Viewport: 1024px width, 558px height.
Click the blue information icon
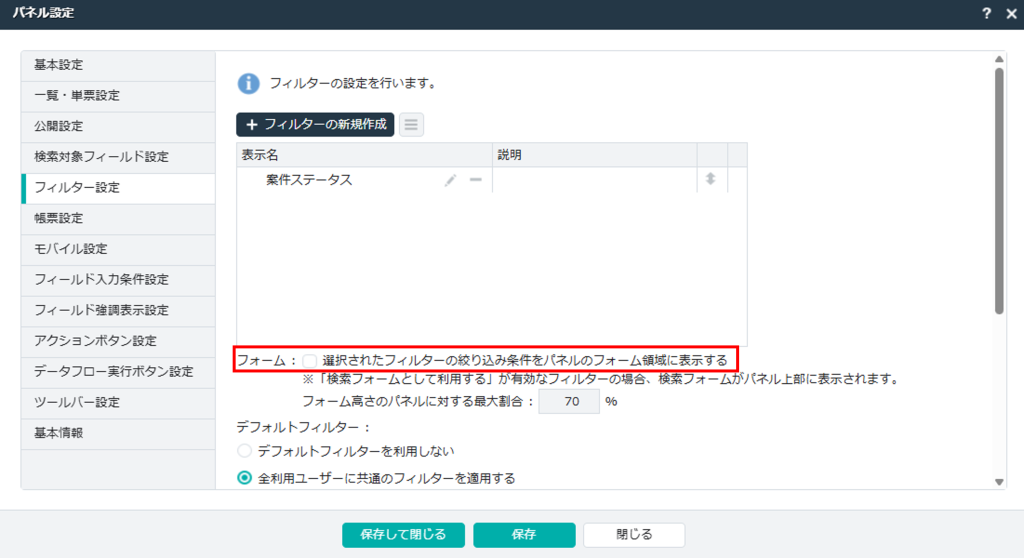pyautogui.click(x=248, y=83)
